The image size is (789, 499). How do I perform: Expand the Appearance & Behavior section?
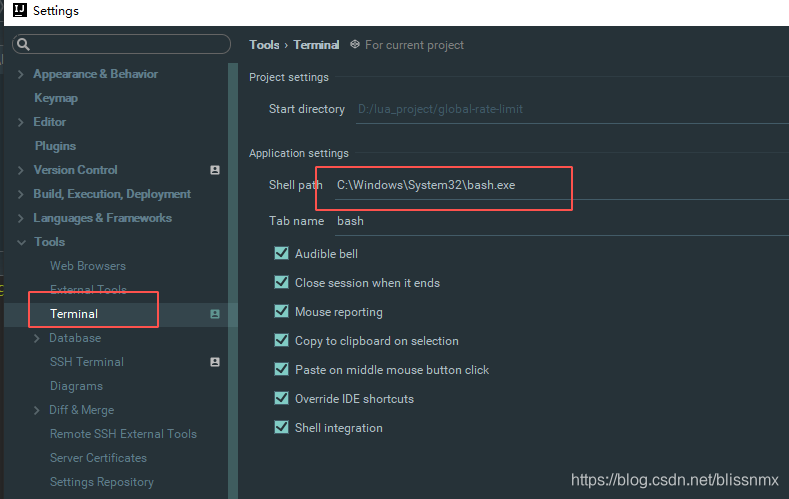21,74
